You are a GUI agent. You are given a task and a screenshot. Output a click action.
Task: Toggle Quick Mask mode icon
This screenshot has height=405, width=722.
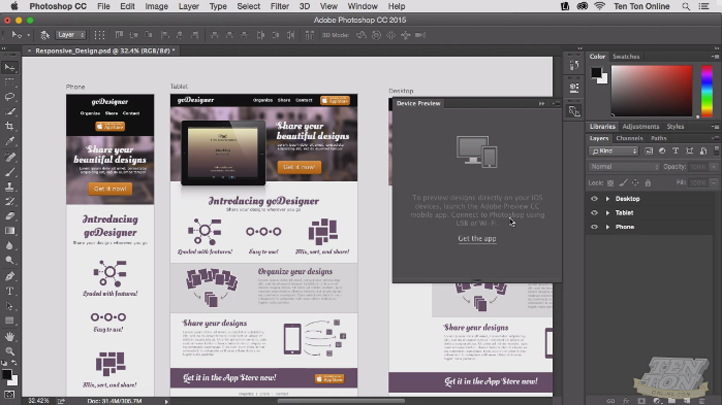click(x=10, y=394)
